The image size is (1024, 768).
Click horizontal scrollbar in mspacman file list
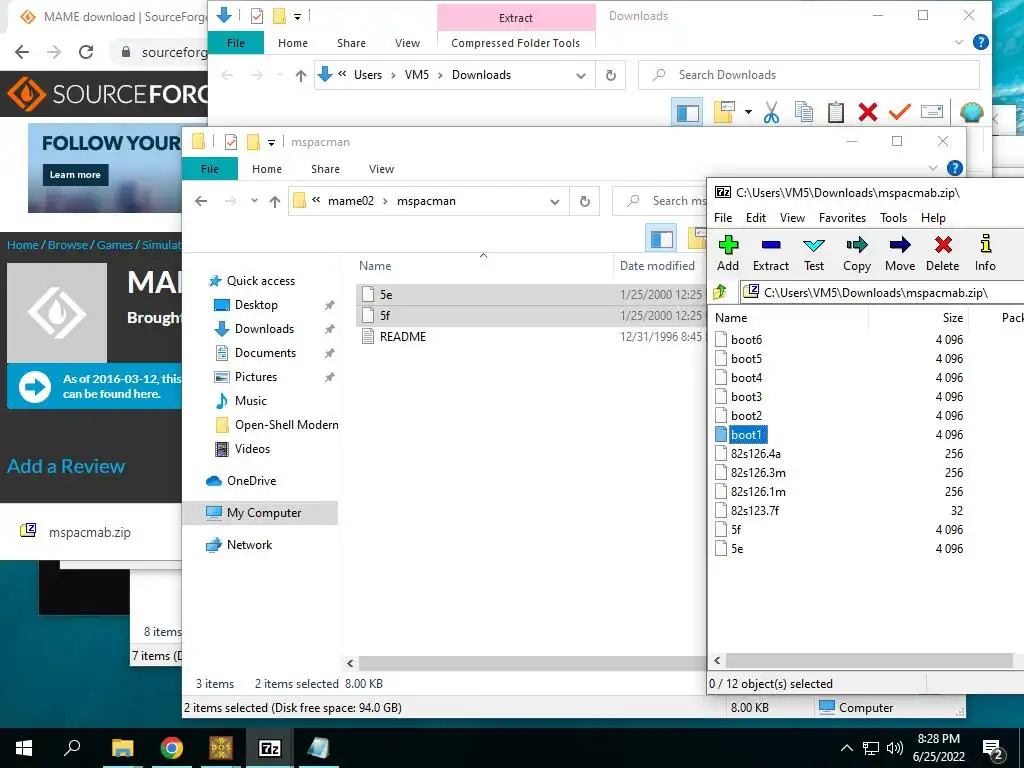pyautogui.click(x=531, y=664)
